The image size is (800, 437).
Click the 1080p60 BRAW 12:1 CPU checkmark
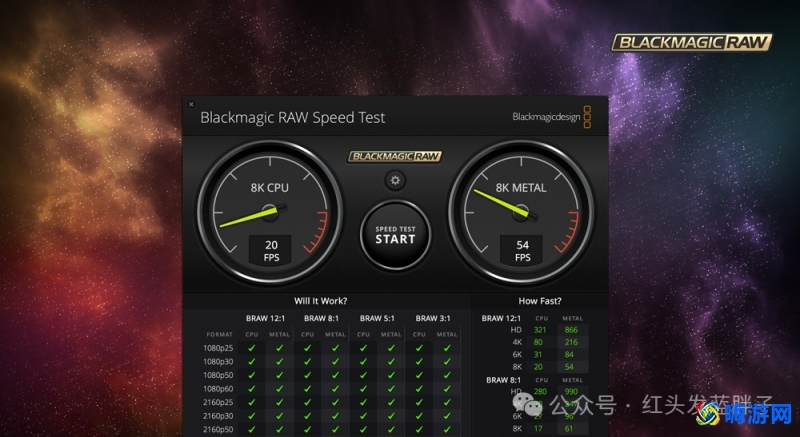click(x=252, y=389)
